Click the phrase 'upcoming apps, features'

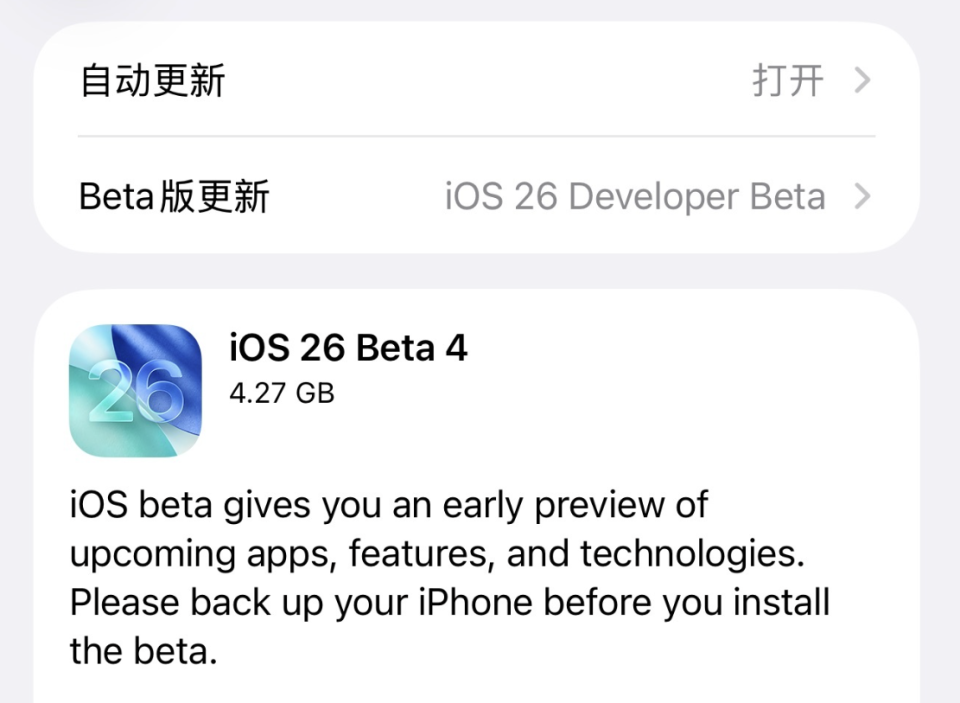coord(279,554)
